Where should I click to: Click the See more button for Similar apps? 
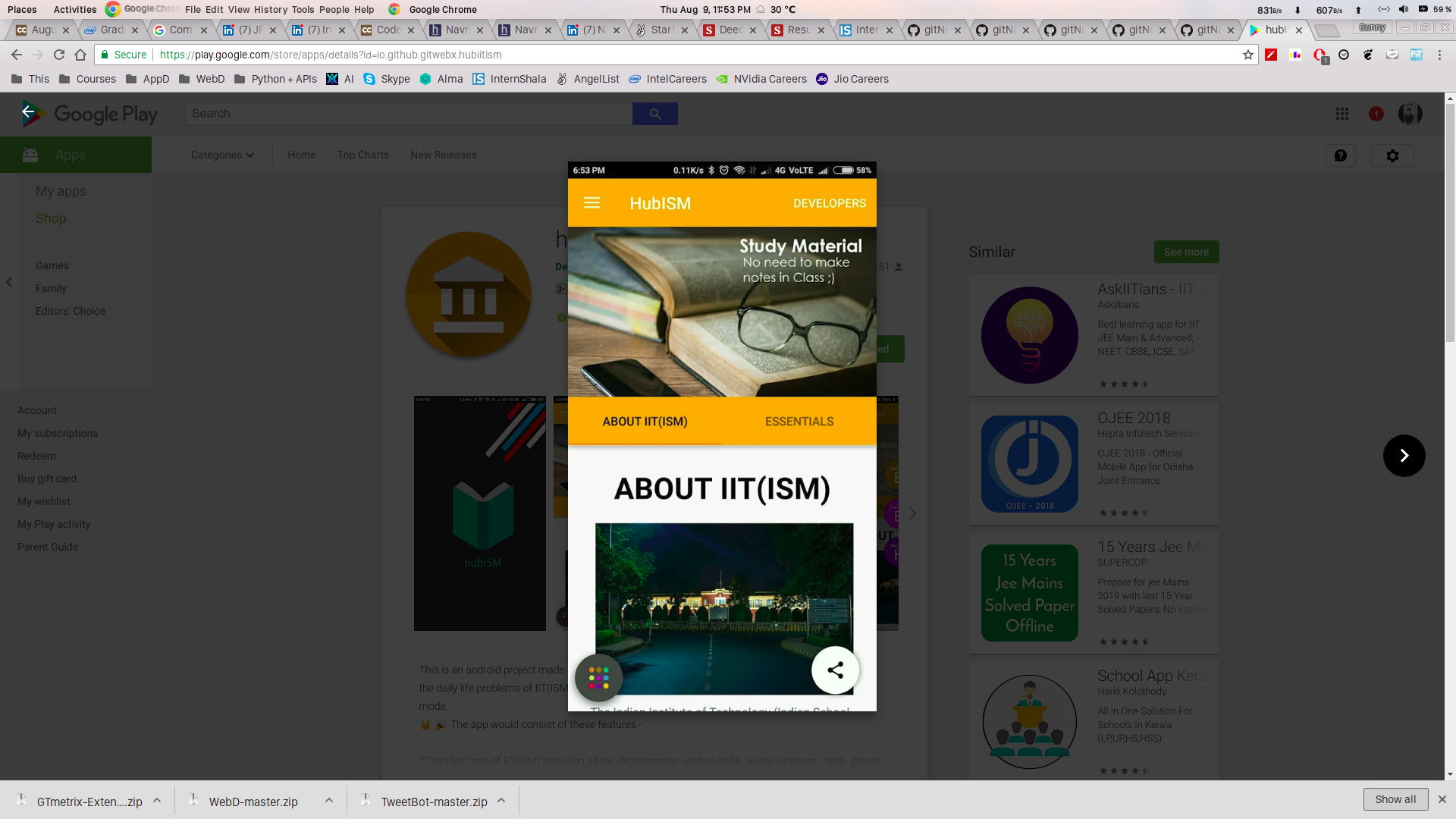(1186, 252)
